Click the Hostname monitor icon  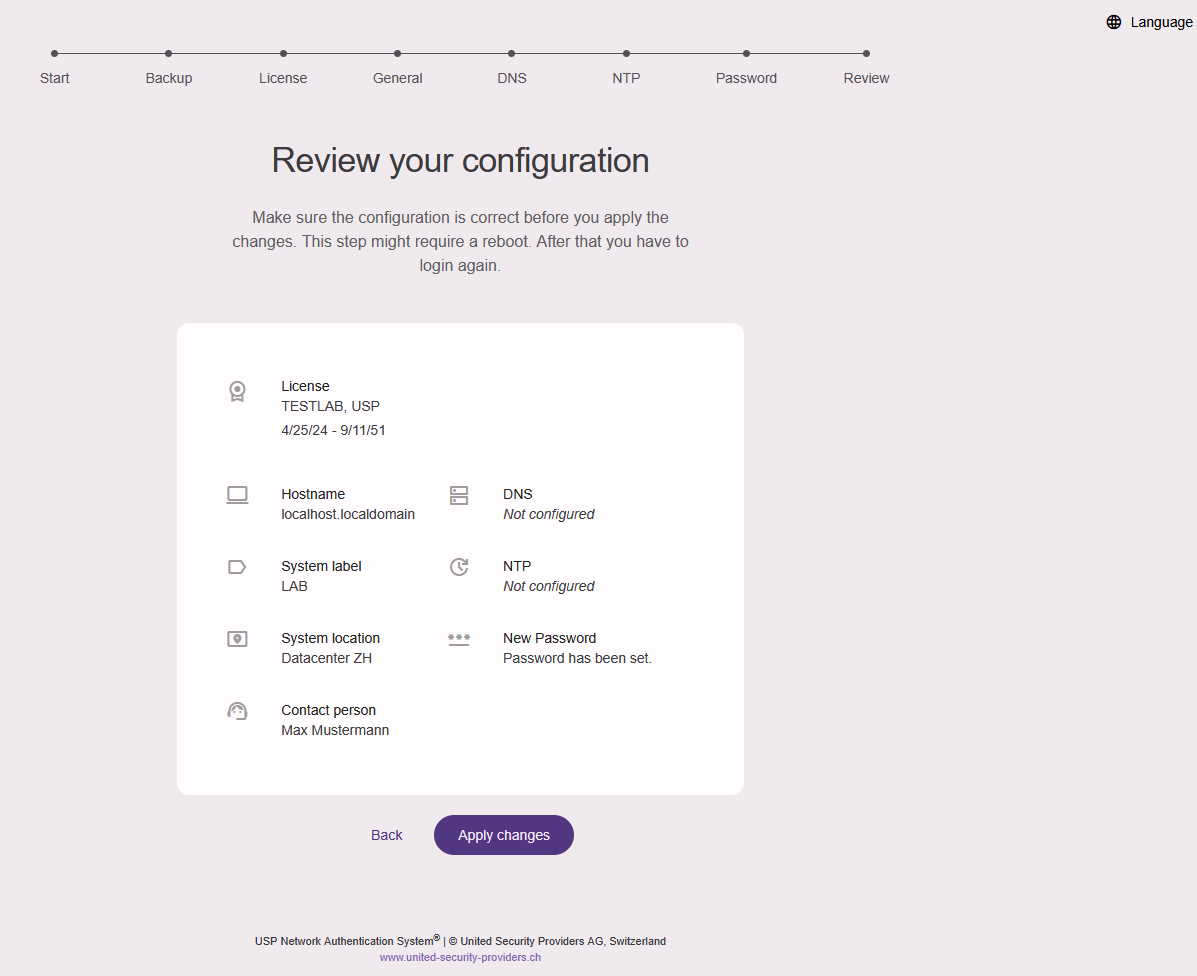237,494
